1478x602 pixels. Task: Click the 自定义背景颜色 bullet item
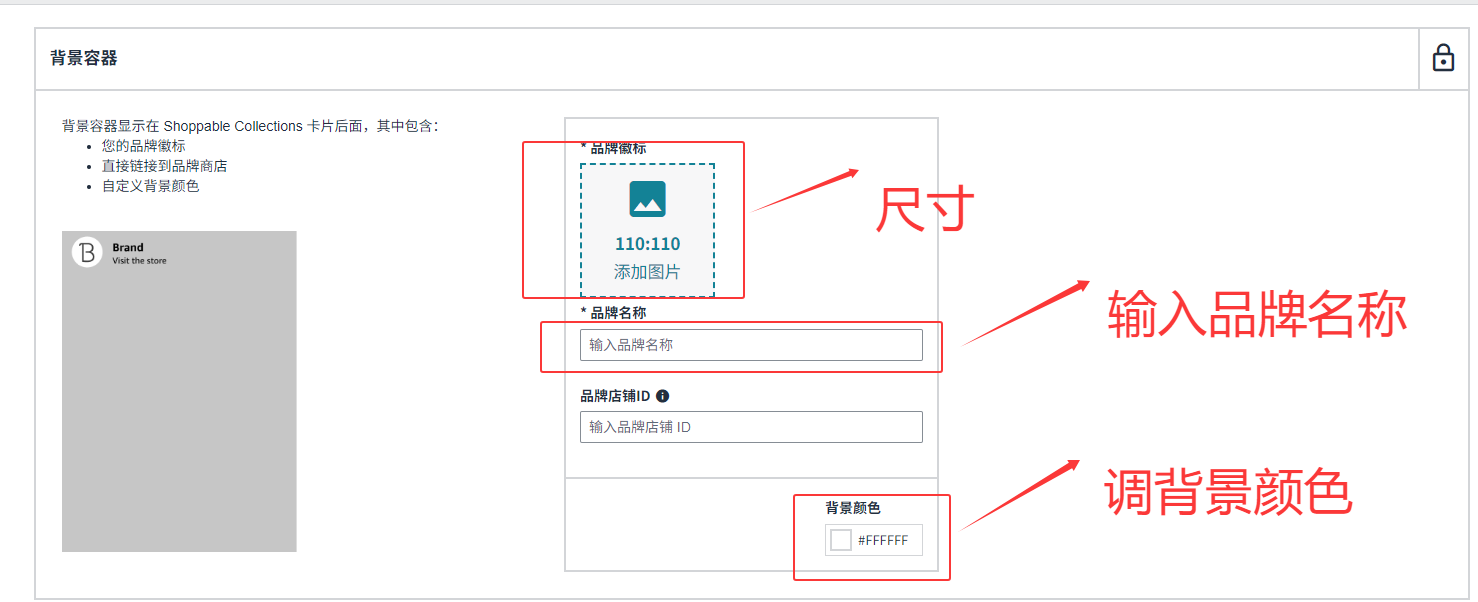tap(150, 186)
